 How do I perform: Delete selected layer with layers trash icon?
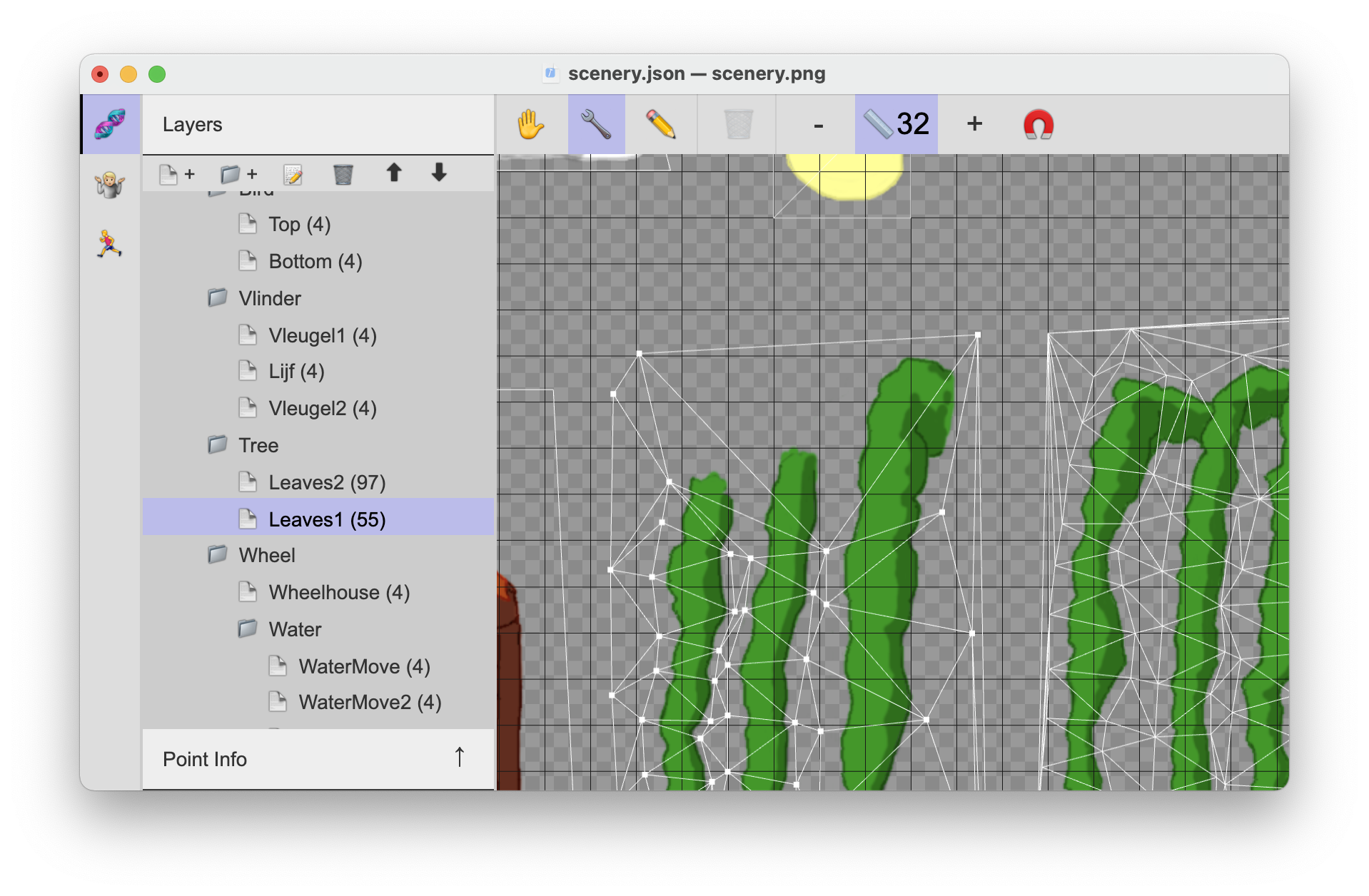point(343,174)
